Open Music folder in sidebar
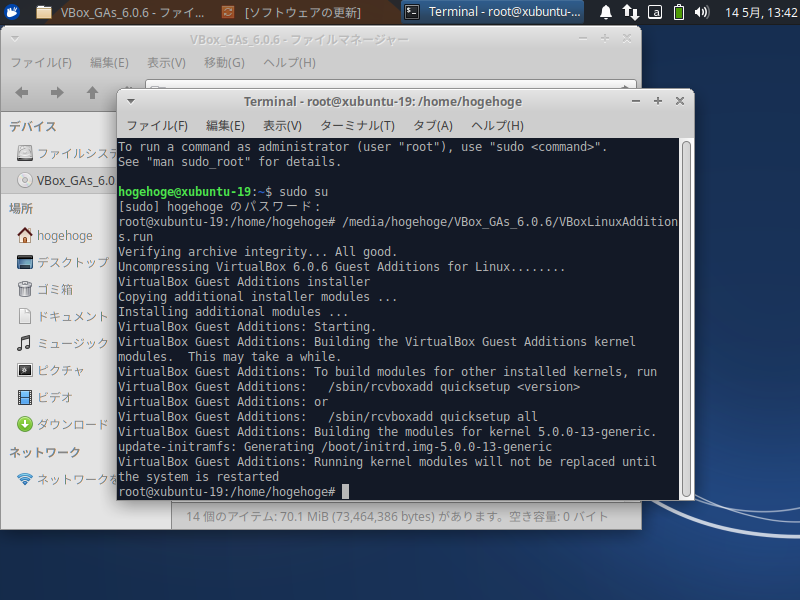This screenshot has height=600, width=800. [63, 343]
